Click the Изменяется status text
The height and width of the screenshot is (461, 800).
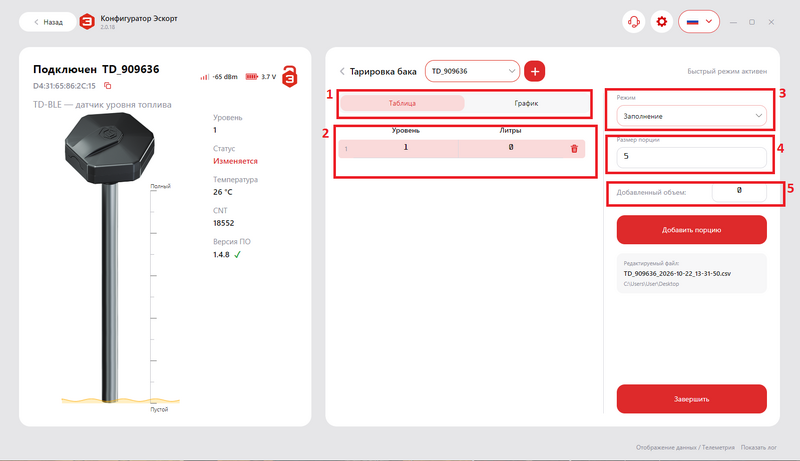click(235, 161)
